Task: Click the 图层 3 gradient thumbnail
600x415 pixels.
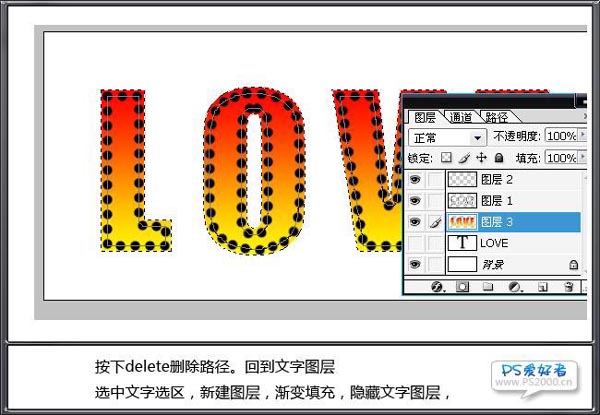Action: click(461, 222)
